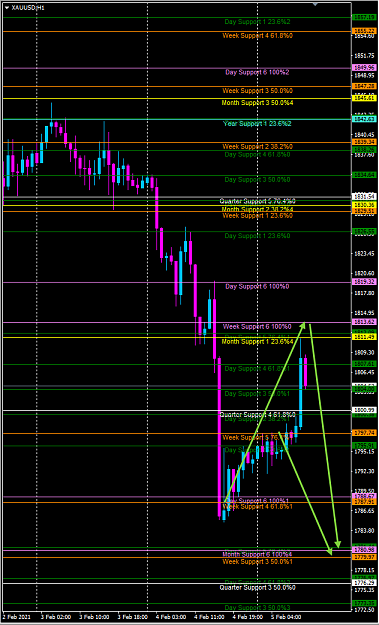Image resolution: width=379 pixels, height=625 pixels.
Task: Select the Week Support 4 61.8%0 label
Action: (x=257, y=35)
